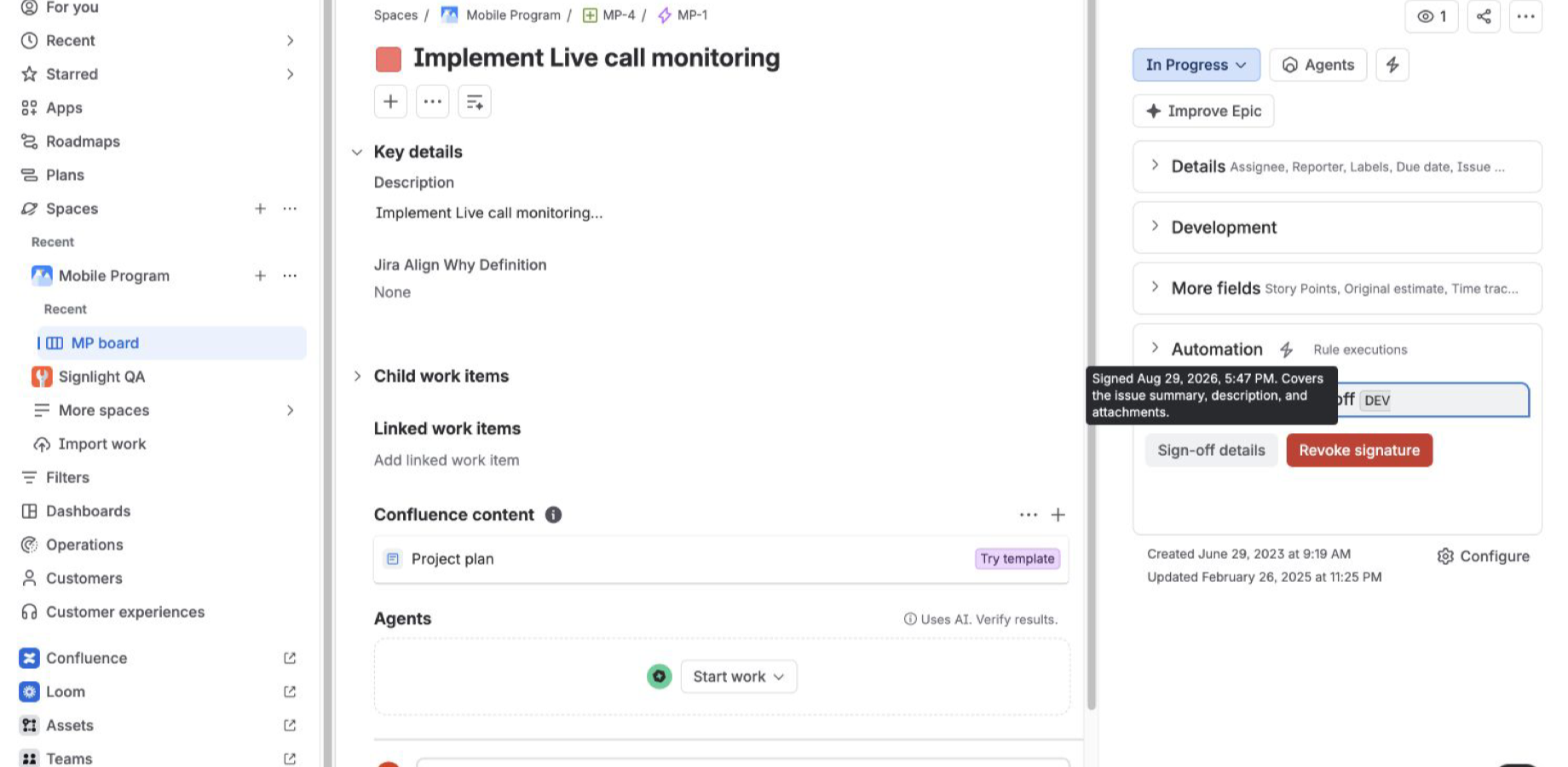Viewport: 1568px width, 767px height.
Task: Open Operations
Action: pos(84,545)
